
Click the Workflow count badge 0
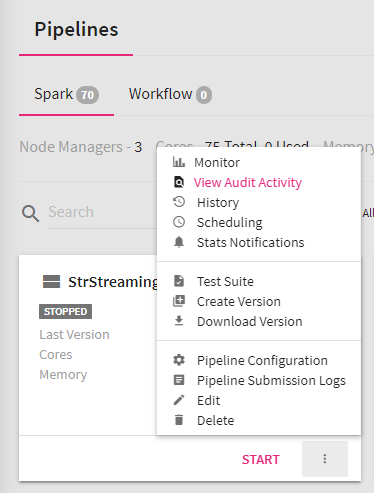tap(204, 95)
